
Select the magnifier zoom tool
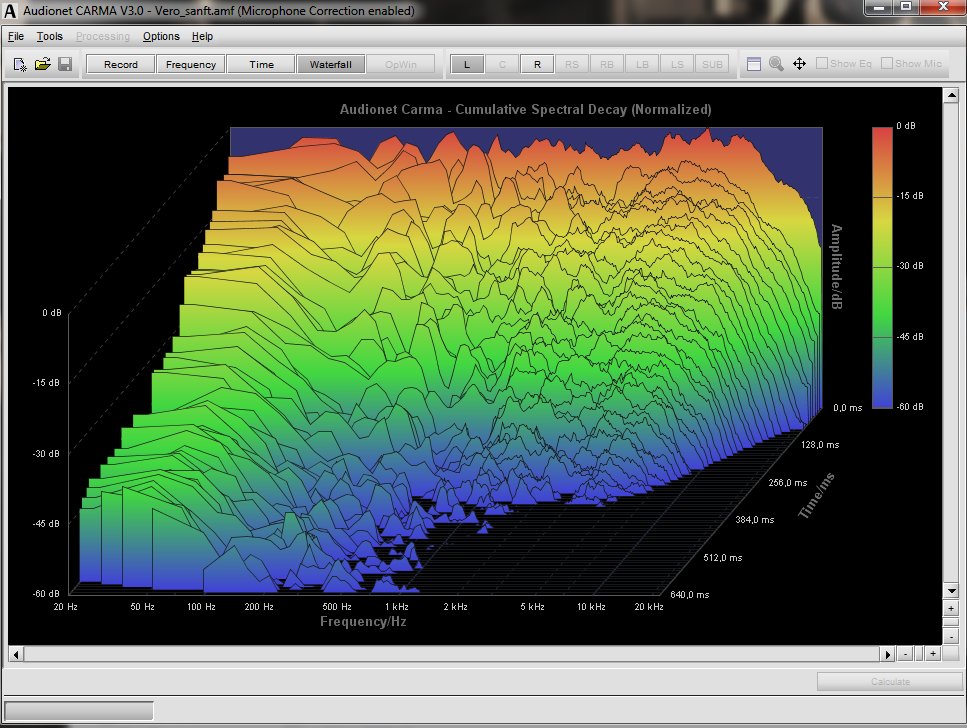click(776, 64)
